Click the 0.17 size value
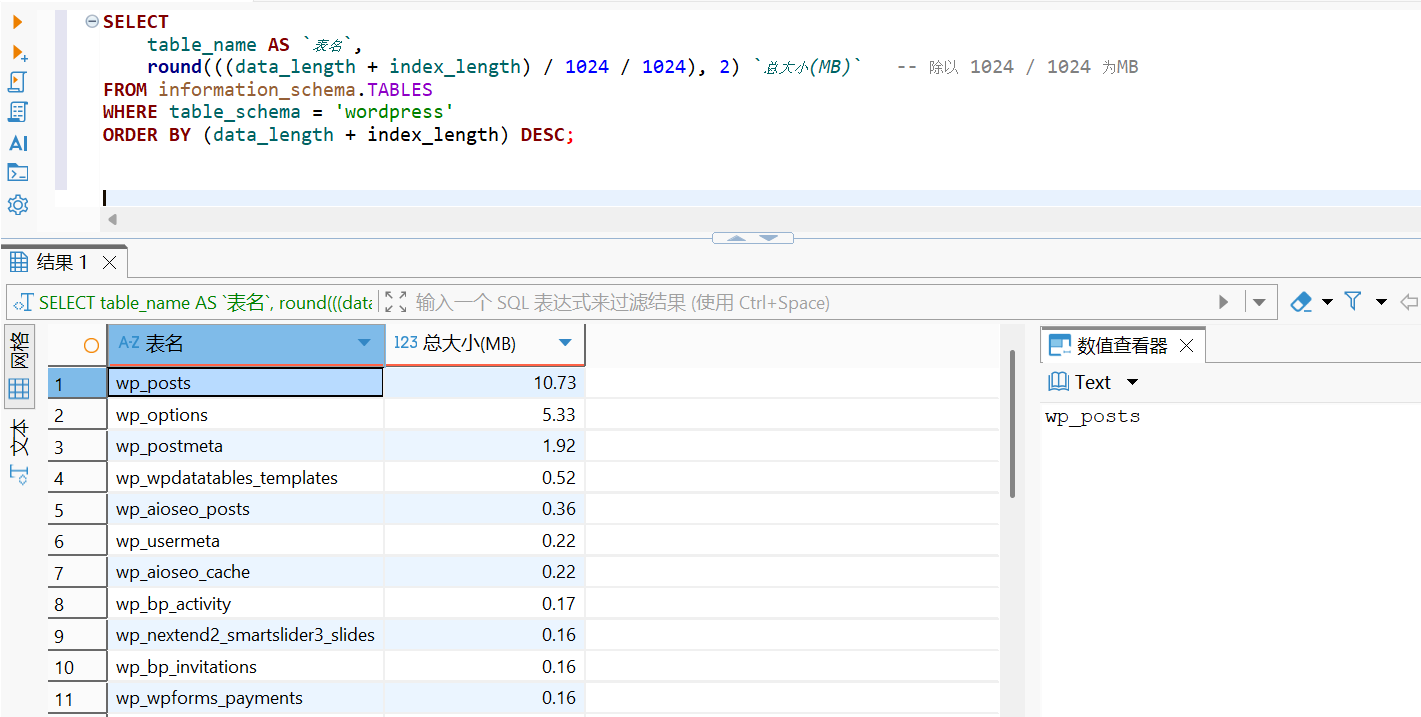 tap(559, 604)
